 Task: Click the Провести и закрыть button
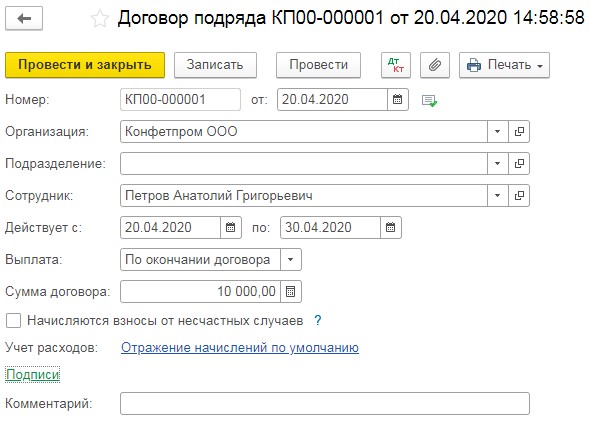(x=85, y=65)
